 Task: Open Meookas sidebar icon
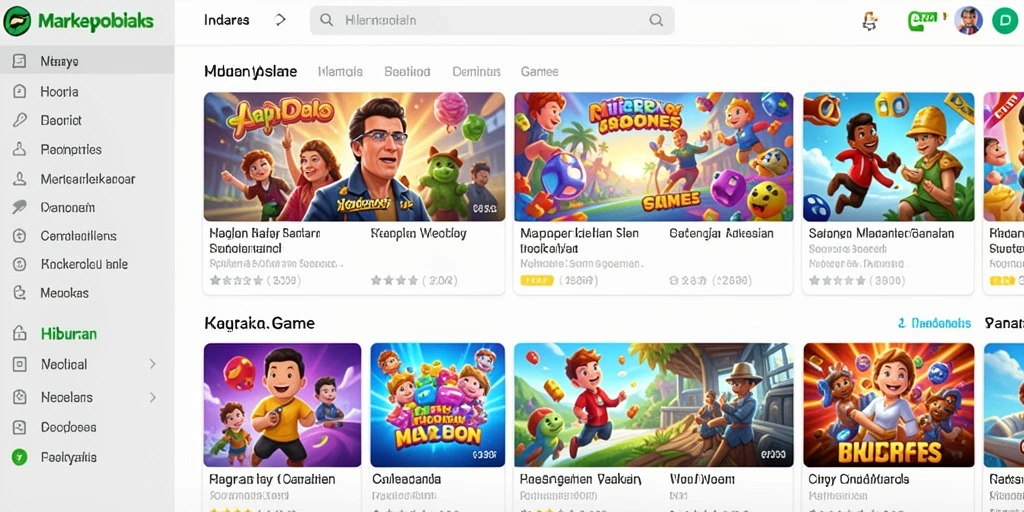point(20,293)
